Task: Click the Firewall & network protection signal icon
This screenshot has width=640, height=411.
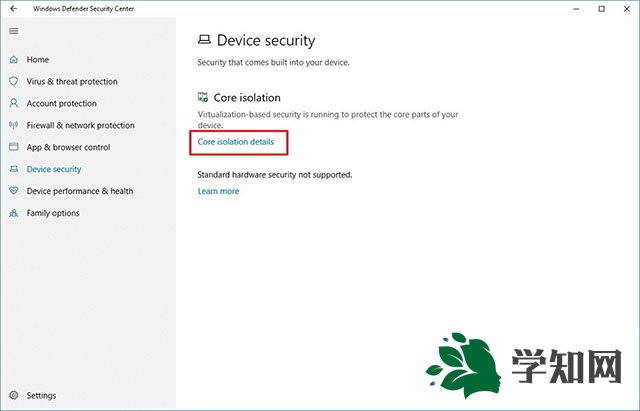Action: tap(14, 126)
